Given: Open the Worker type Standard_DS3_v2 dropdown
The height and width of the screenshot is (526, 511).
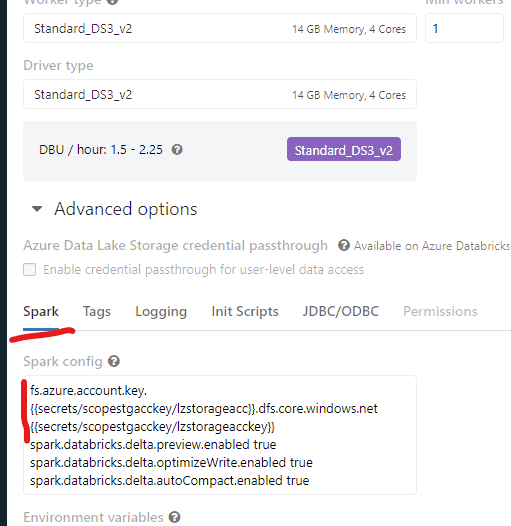Looking at the screenshot, I should point(220,29).
